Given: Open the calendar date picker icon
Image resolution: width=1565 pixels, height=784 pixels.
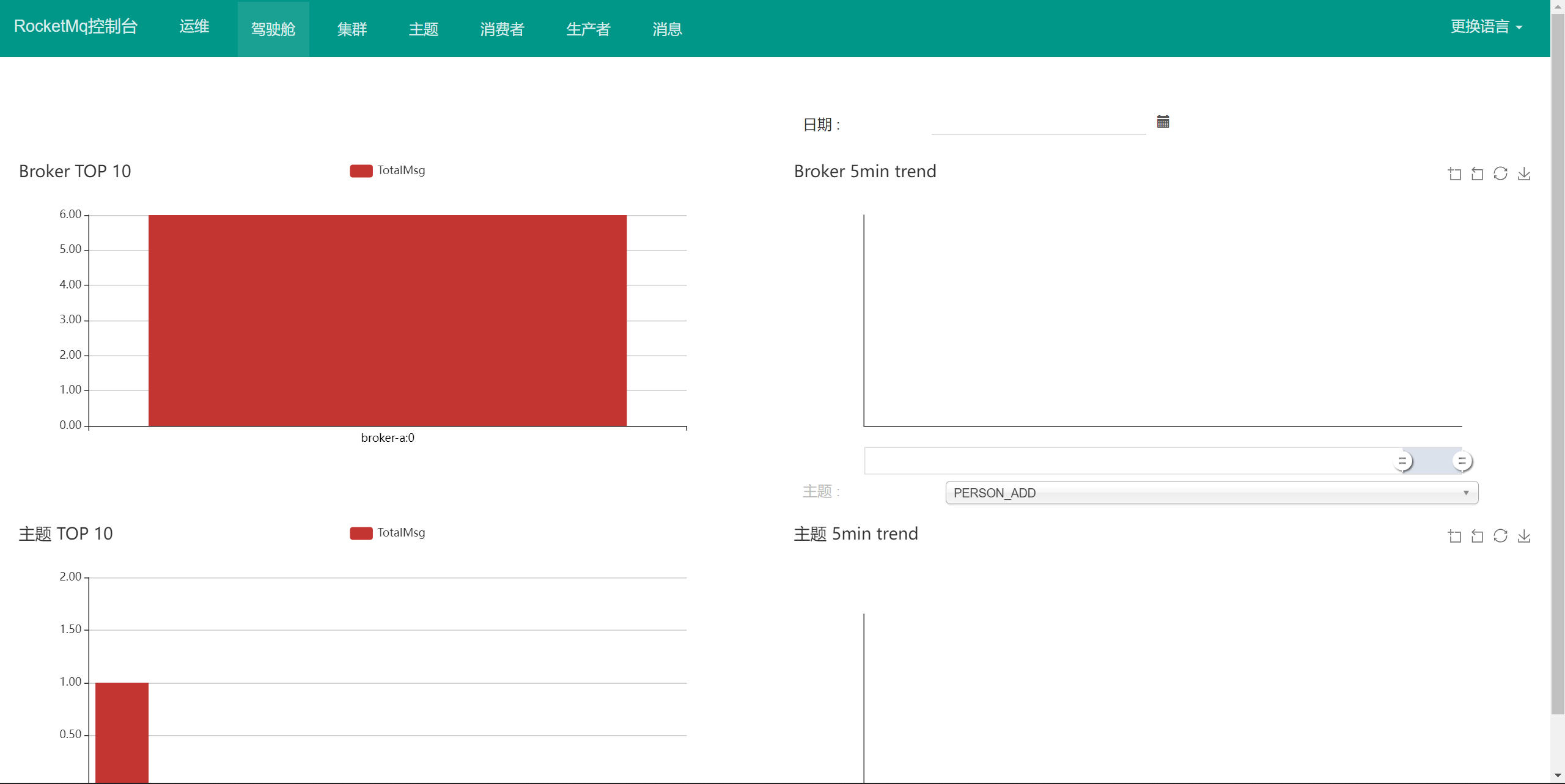Looking at the screenshot, I should [x=1163, y=122].
